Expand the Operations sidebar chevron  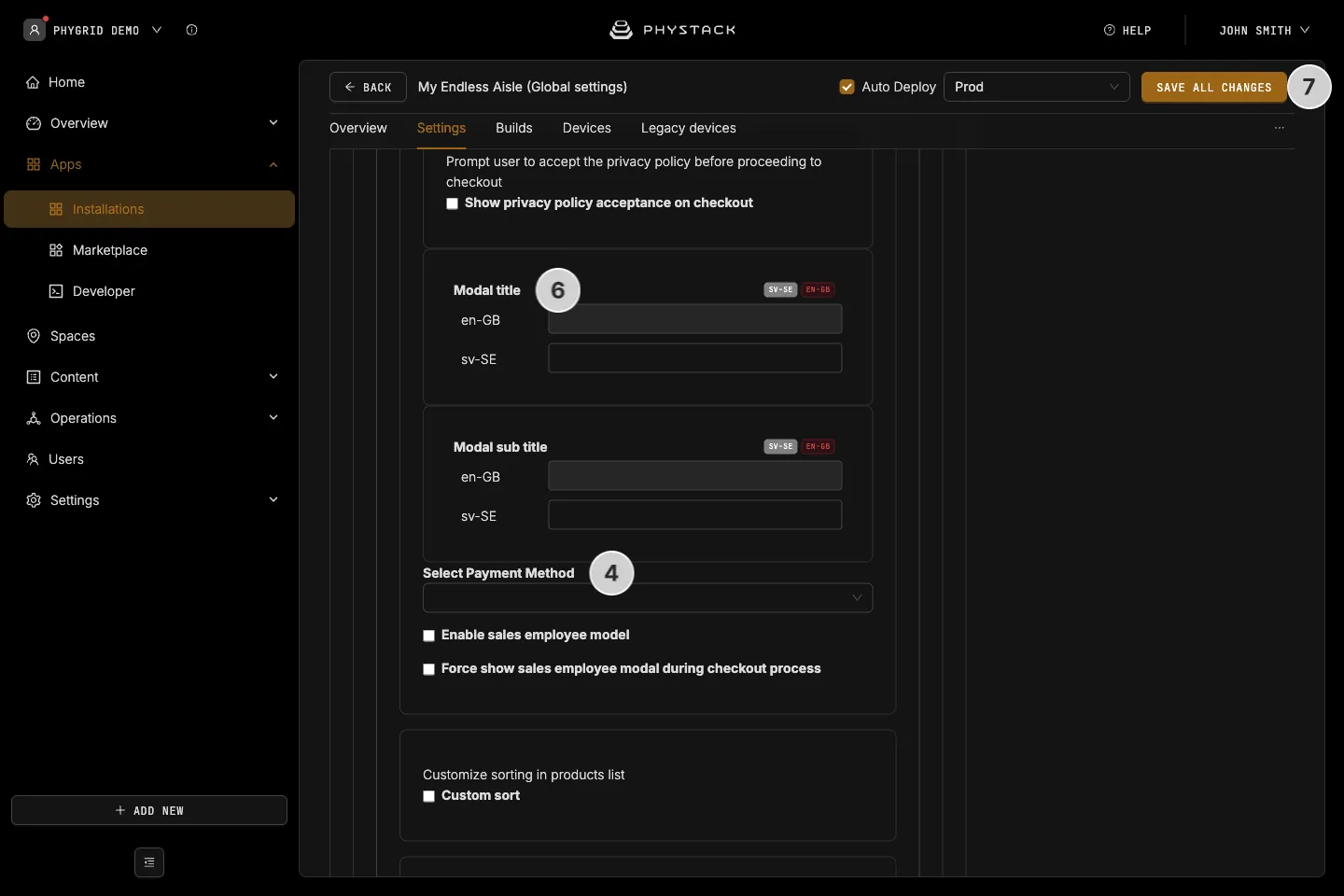point(273,418)
